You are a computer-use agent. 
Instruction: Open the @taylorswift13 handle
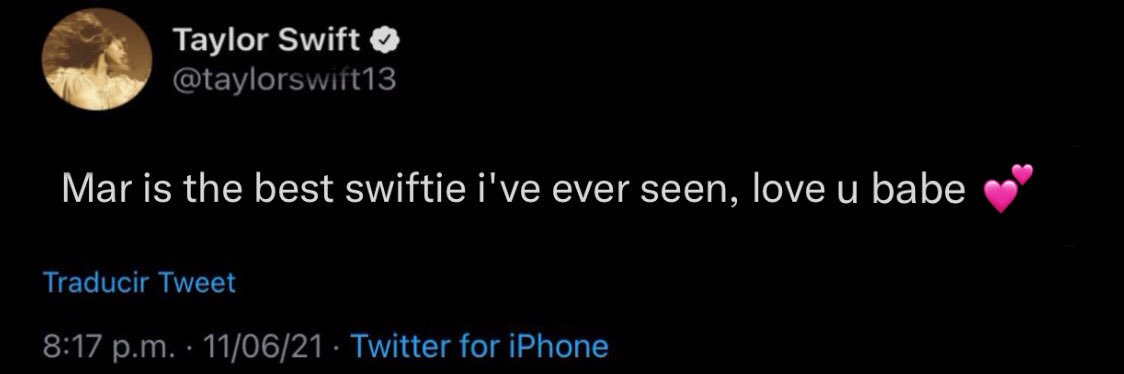click(285, 79)
